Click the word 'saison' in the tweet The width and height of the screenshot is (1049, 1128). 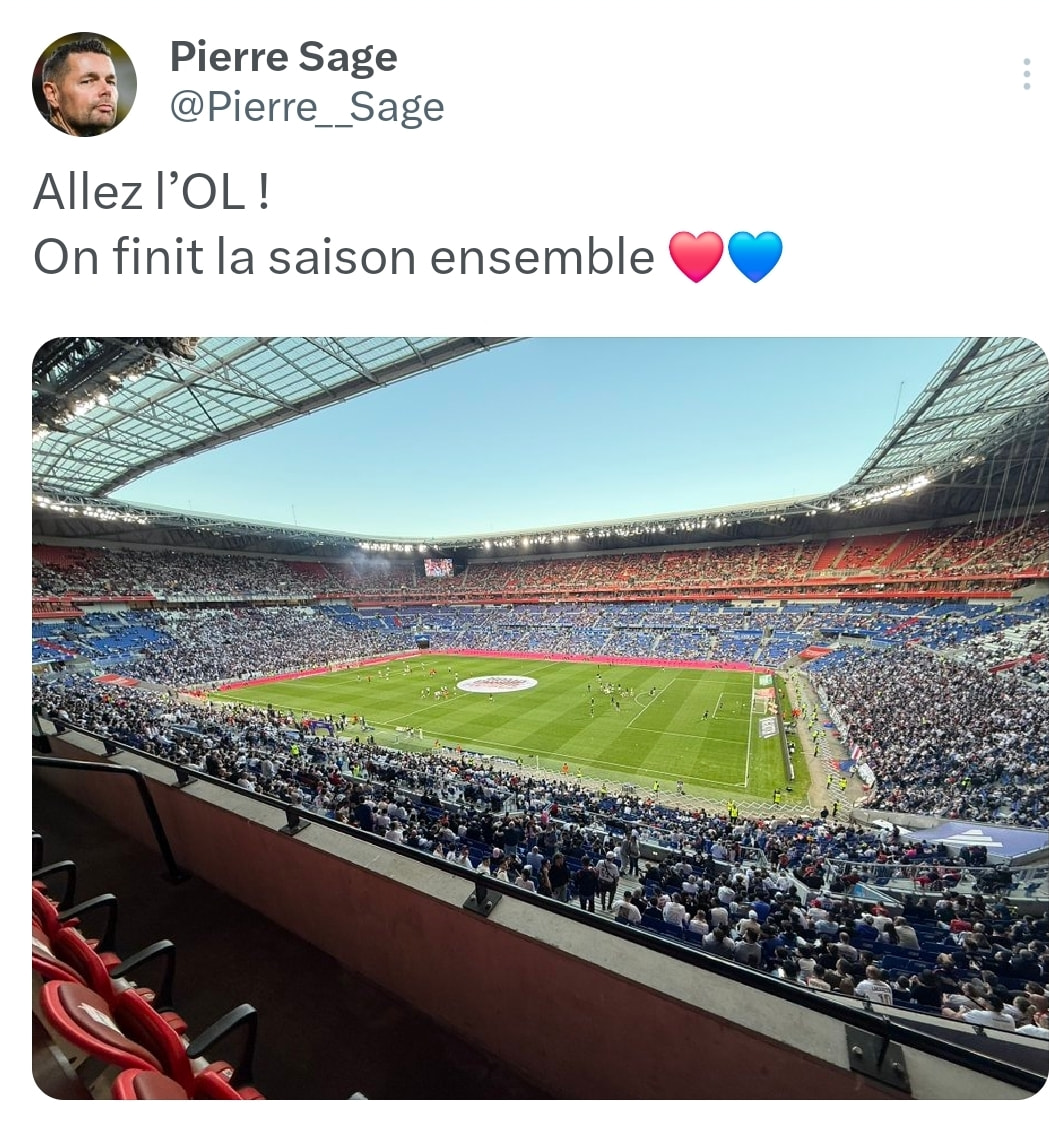[342, 258]
